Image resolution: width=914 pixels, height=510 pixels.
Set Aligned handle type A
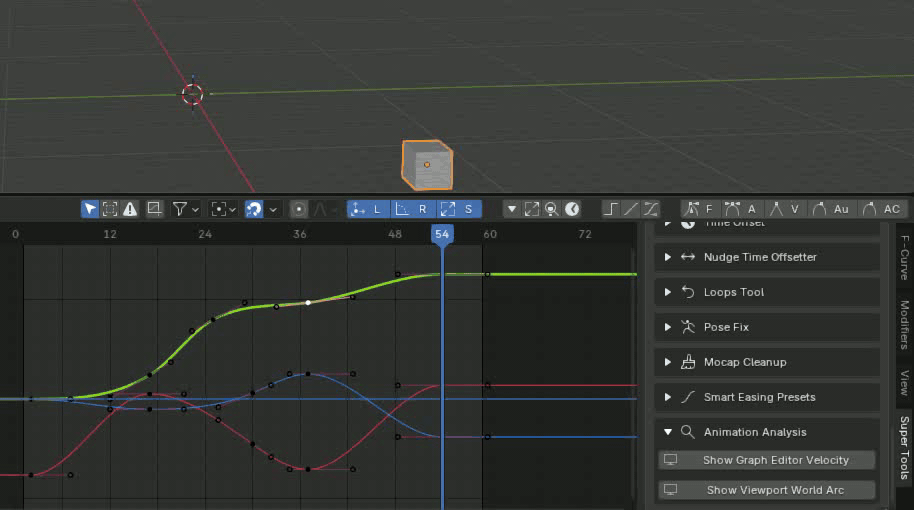point(741,209)
